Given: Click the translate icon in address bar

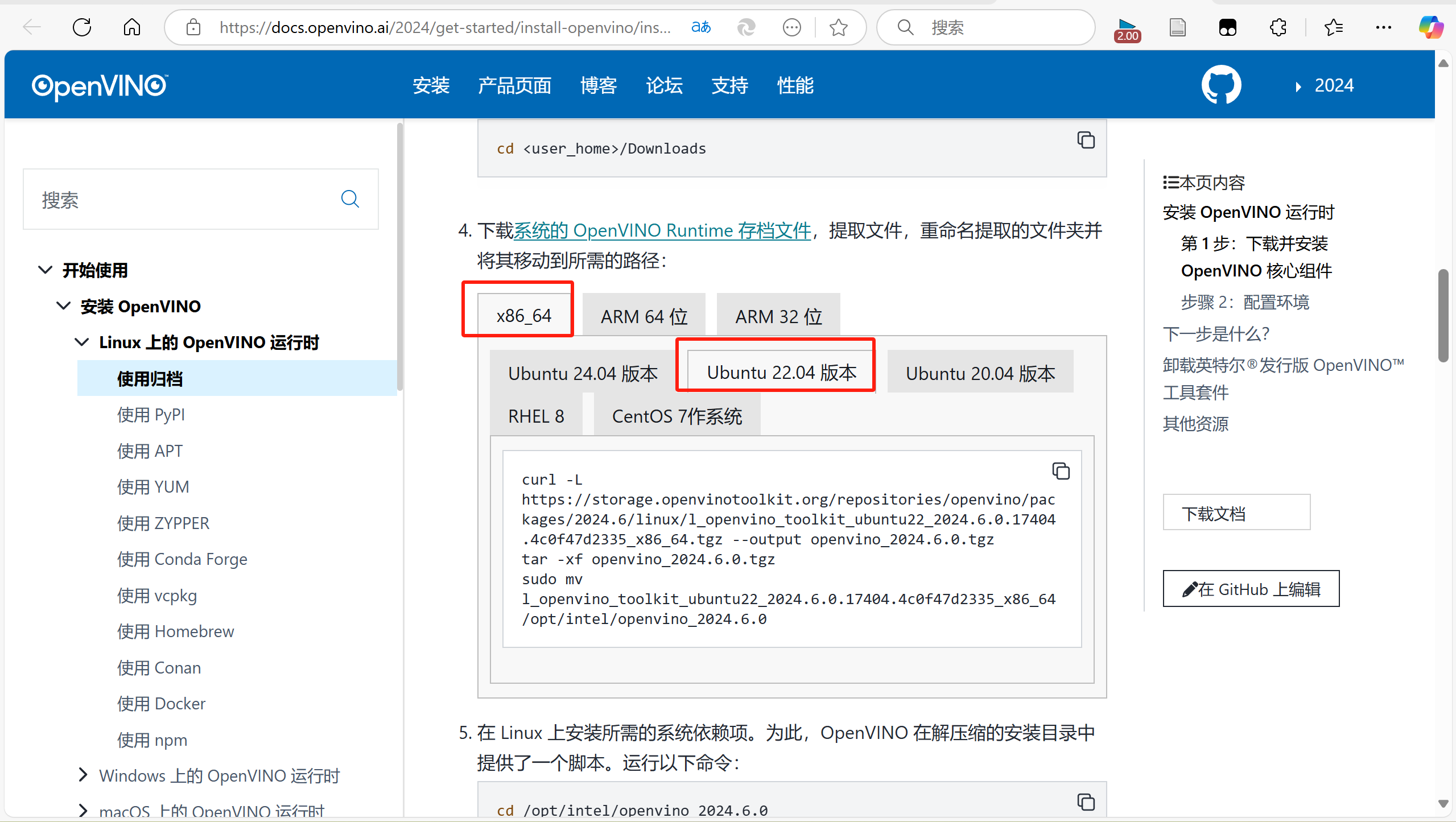Looking at the screenshot, I should click(x=700, y=27).
